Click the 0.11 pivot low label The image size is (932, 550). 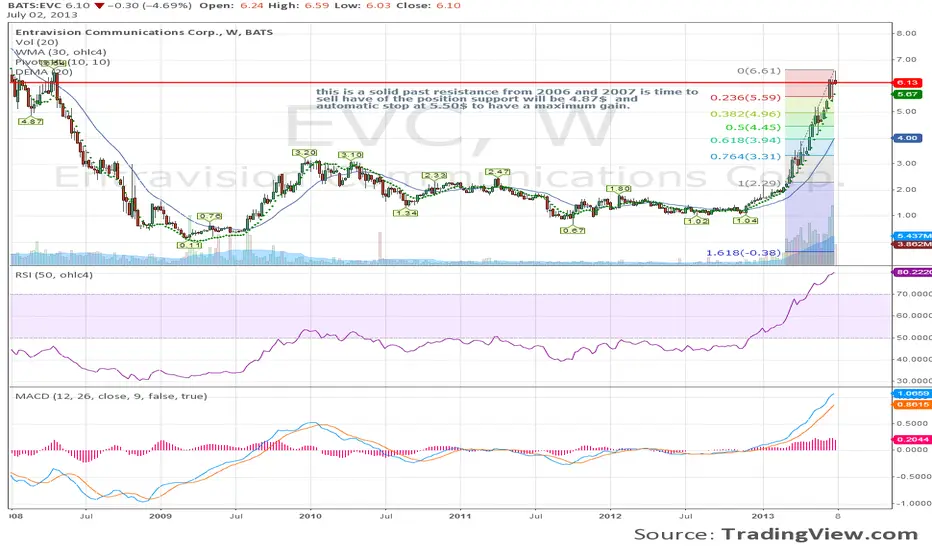(189, 245)
